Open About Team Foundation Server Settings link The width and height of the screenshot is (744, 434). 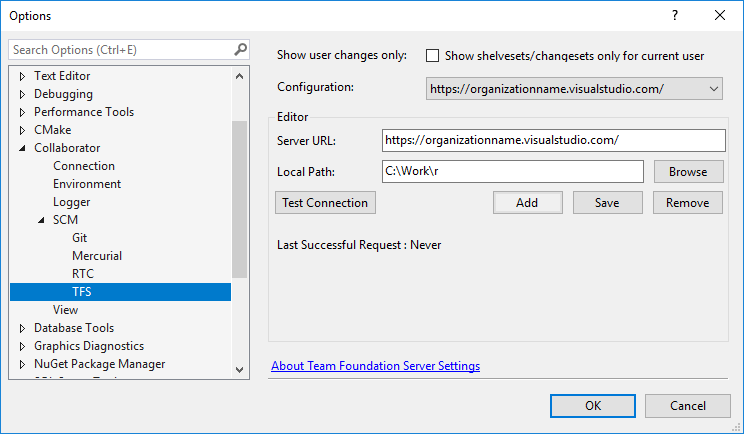click(375, 366)
